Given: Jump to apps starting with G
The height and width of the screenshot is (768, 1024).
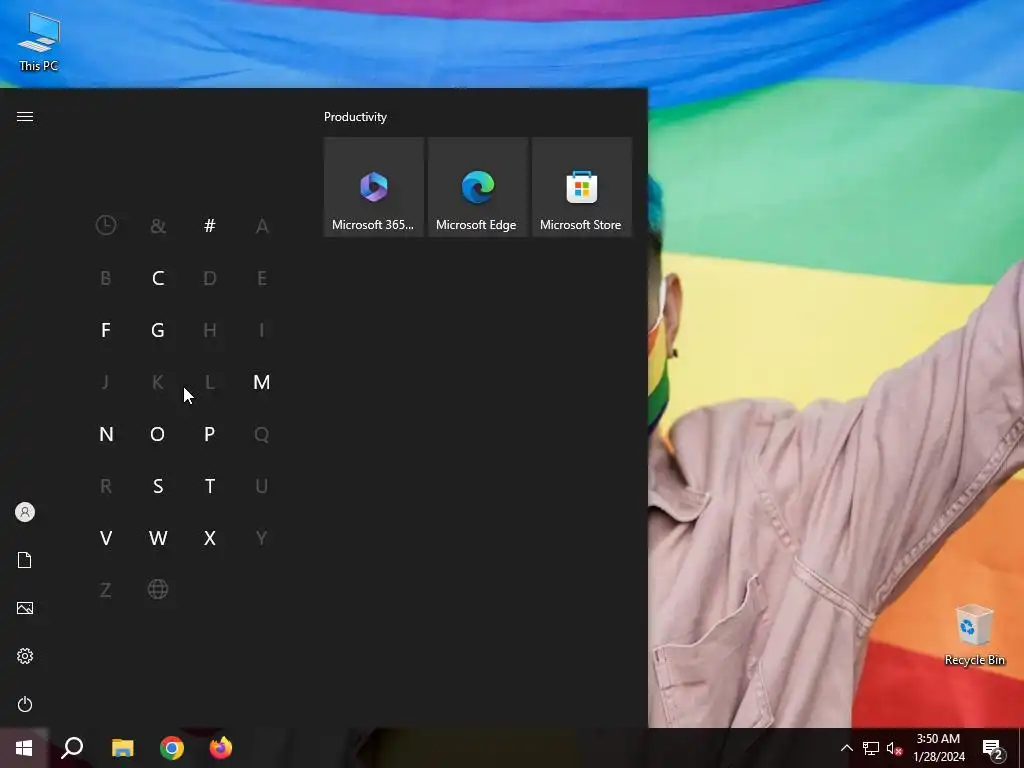Looking at the screenshot, I should (x=158, y=330).
